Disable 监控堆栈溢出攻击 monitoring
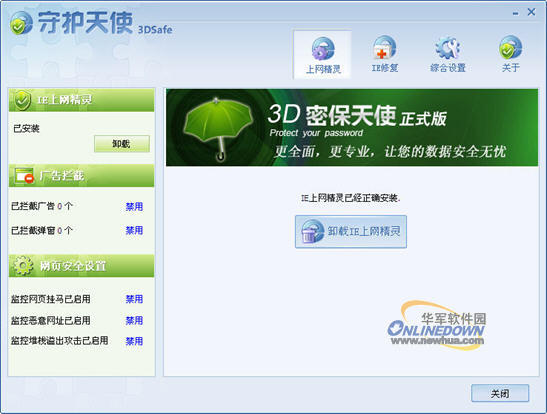Viewport: 547px width, 414px height. (x=134, y=341)
